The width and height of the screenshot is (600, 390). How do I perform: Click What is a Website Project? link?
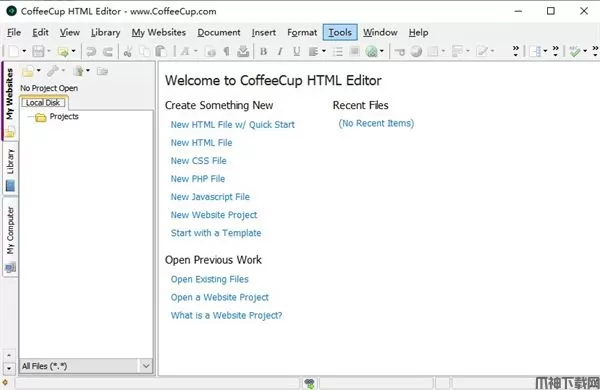tap(226, 315)
